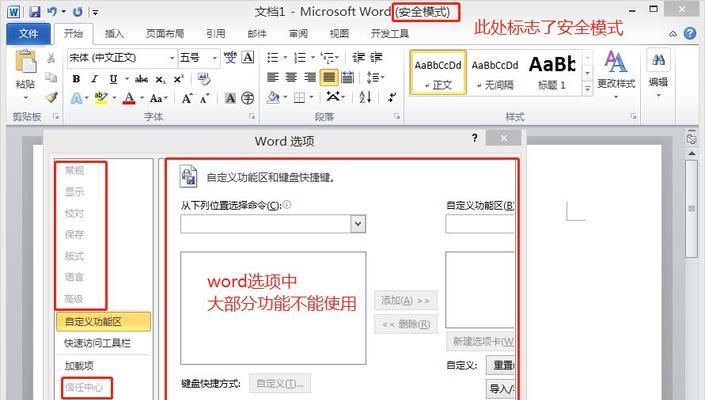Screen dimensions: 705x400
Task: Click the Increase Indent icon
Action: click(376, 57)
